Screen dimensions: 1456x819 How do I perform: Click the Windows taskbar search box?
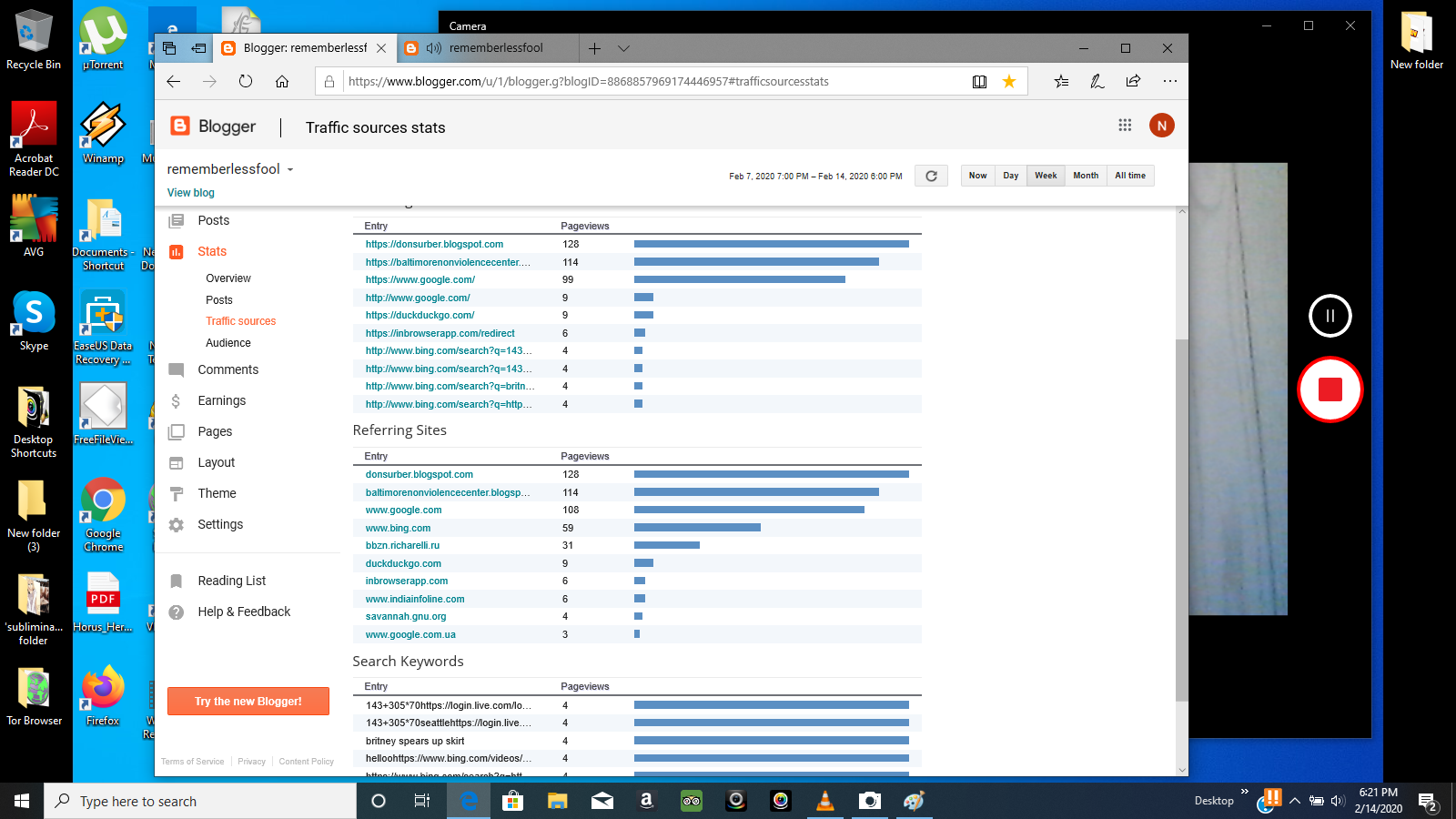200,801
